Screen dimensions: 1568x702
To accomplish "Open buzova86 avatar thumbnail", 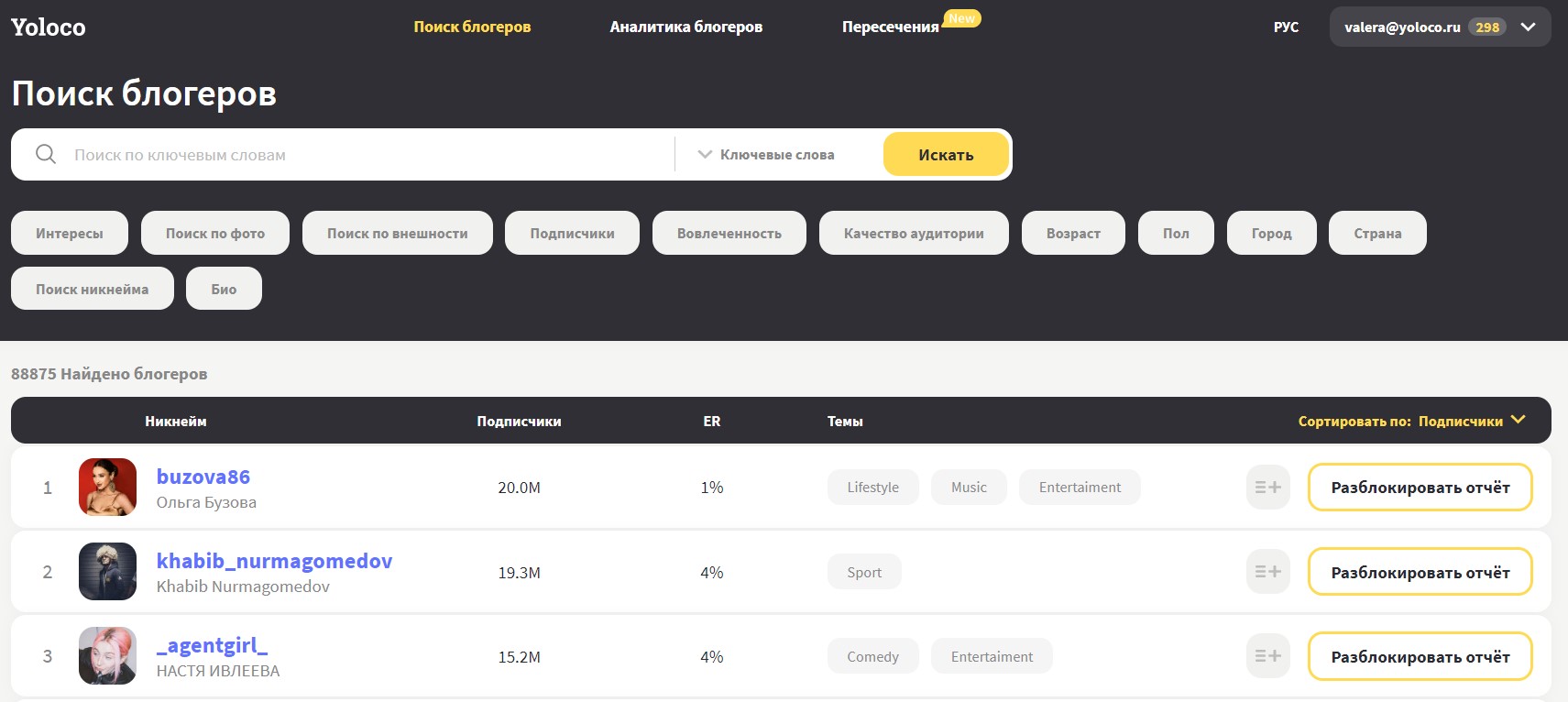I will pos(107,488).
